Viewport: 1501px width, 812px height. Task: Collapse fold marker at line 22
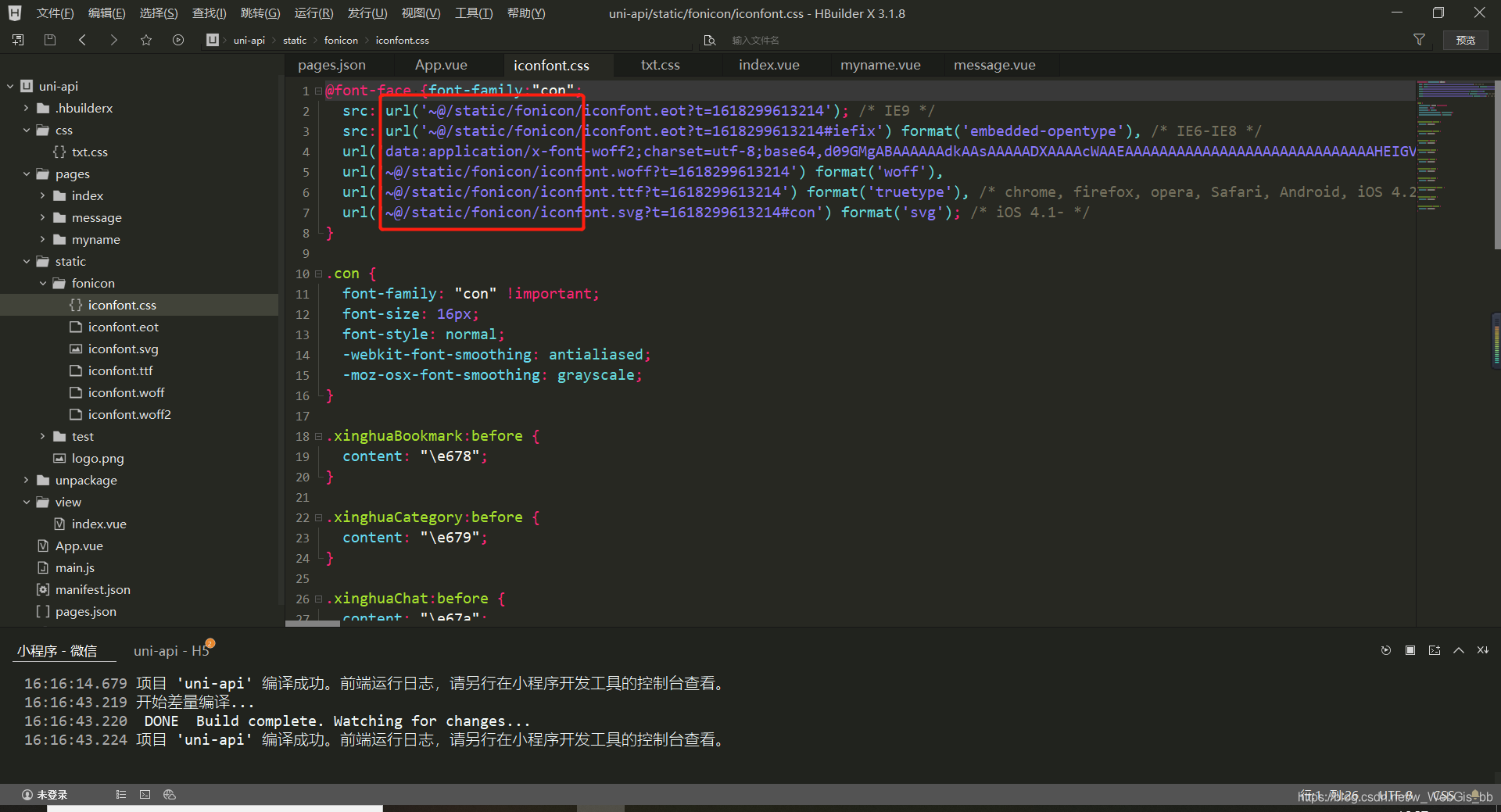point(318,517)
